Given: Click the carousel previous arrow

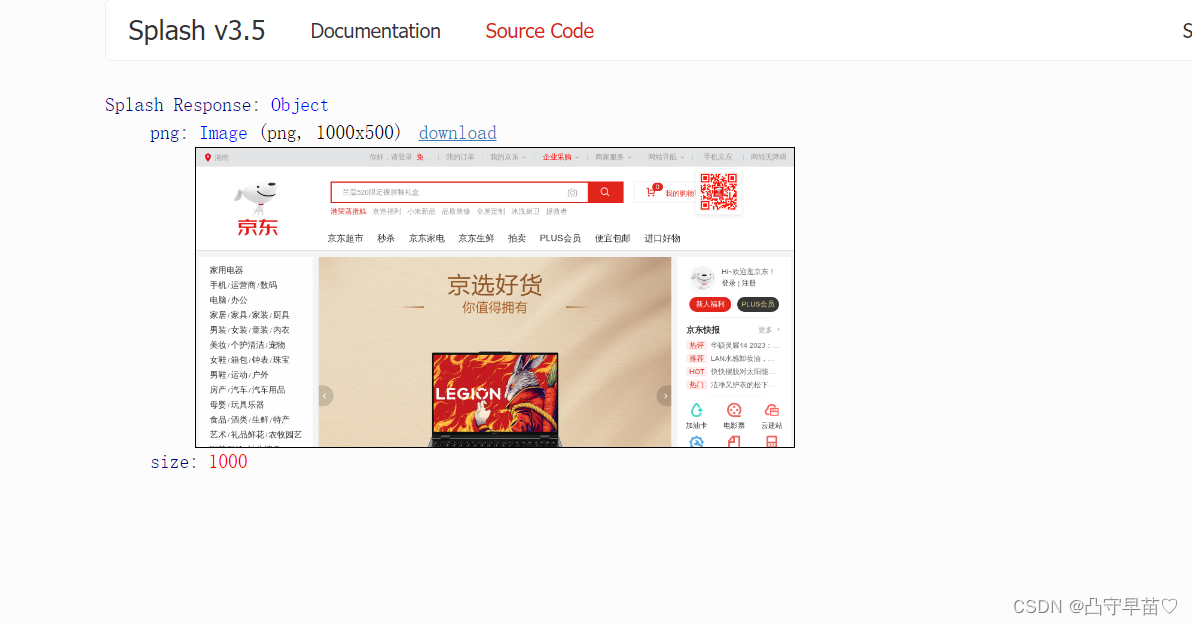Looking at the screenshot, I should [x=325, y=395].
